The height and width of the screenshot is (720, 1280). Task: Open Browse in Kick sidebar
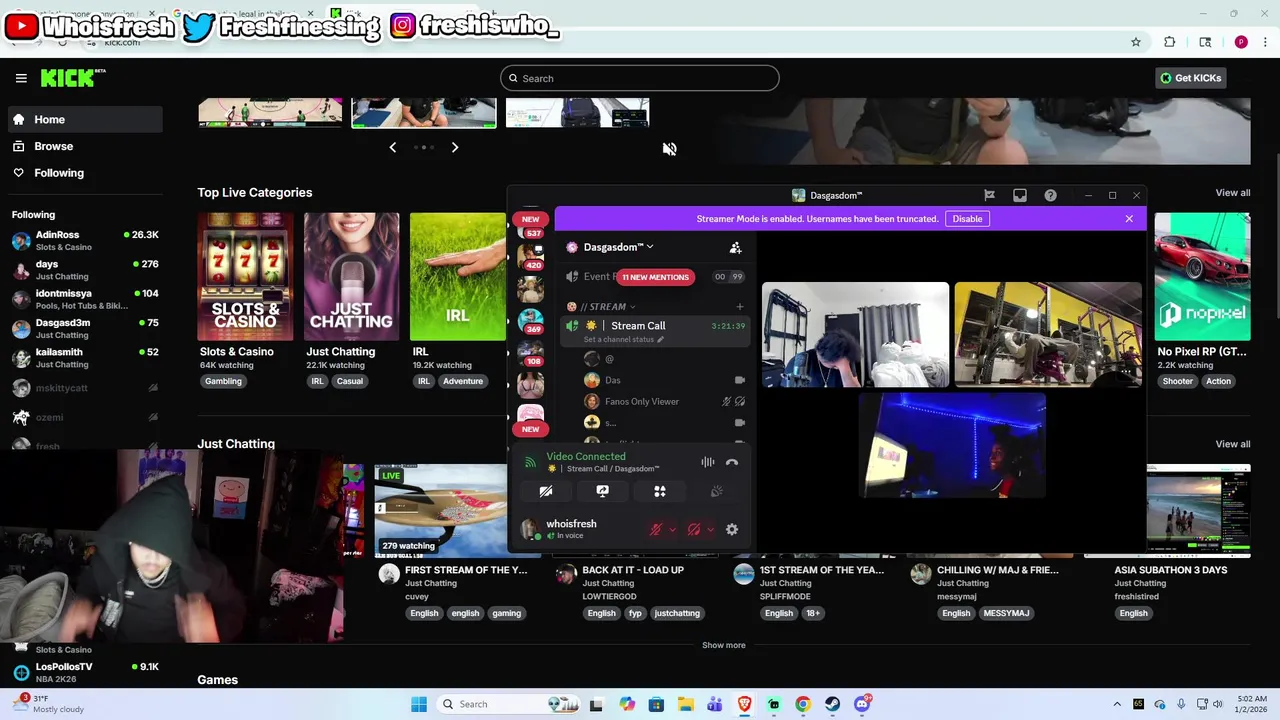click(x=84, y=146)
